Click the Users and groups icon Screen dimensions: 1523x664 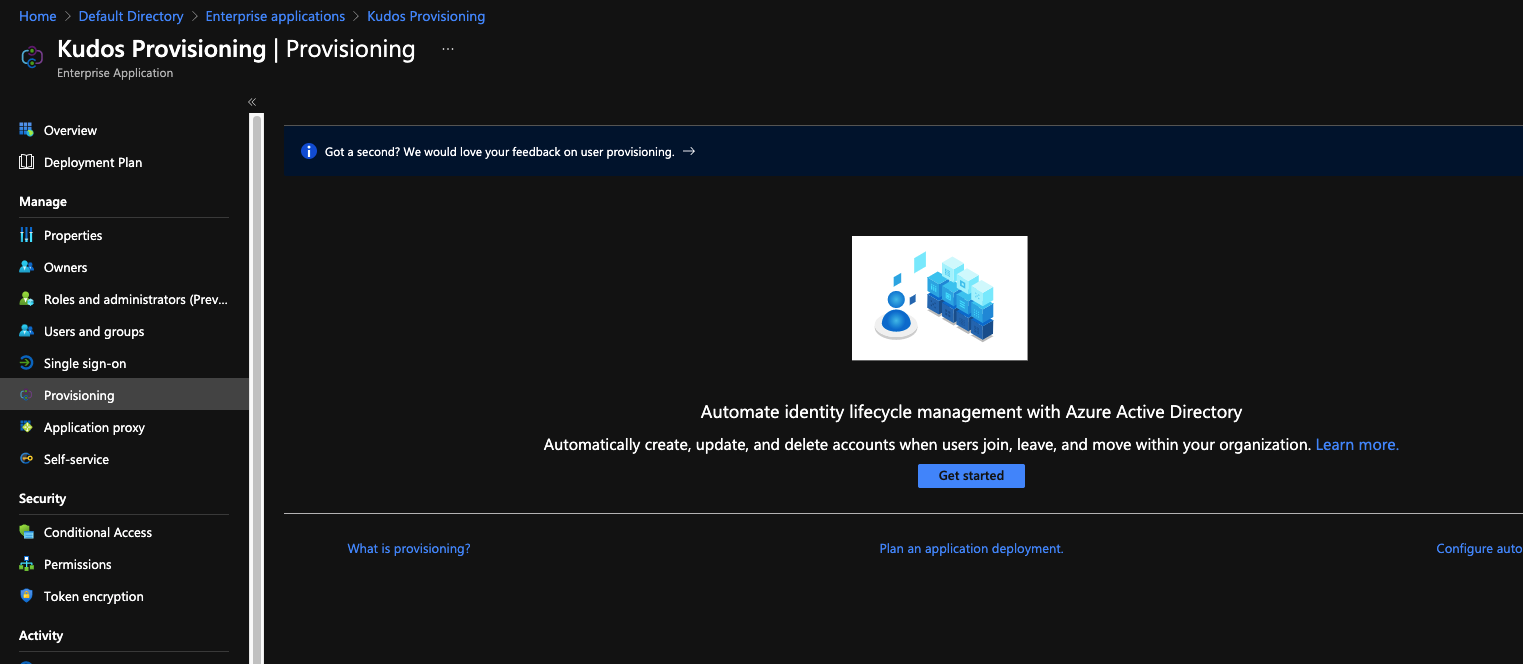[x=26, y=331]
